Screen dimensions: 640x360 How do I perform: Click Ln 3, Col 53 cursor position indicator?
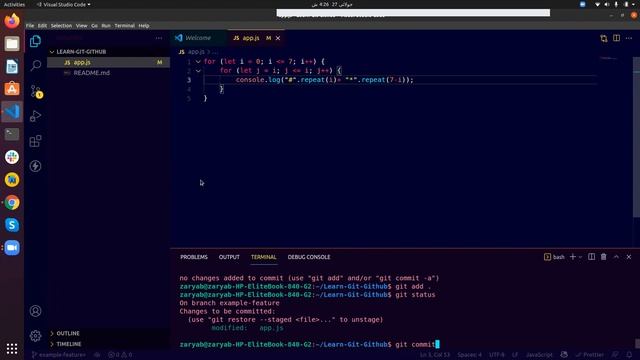point(435,355)
